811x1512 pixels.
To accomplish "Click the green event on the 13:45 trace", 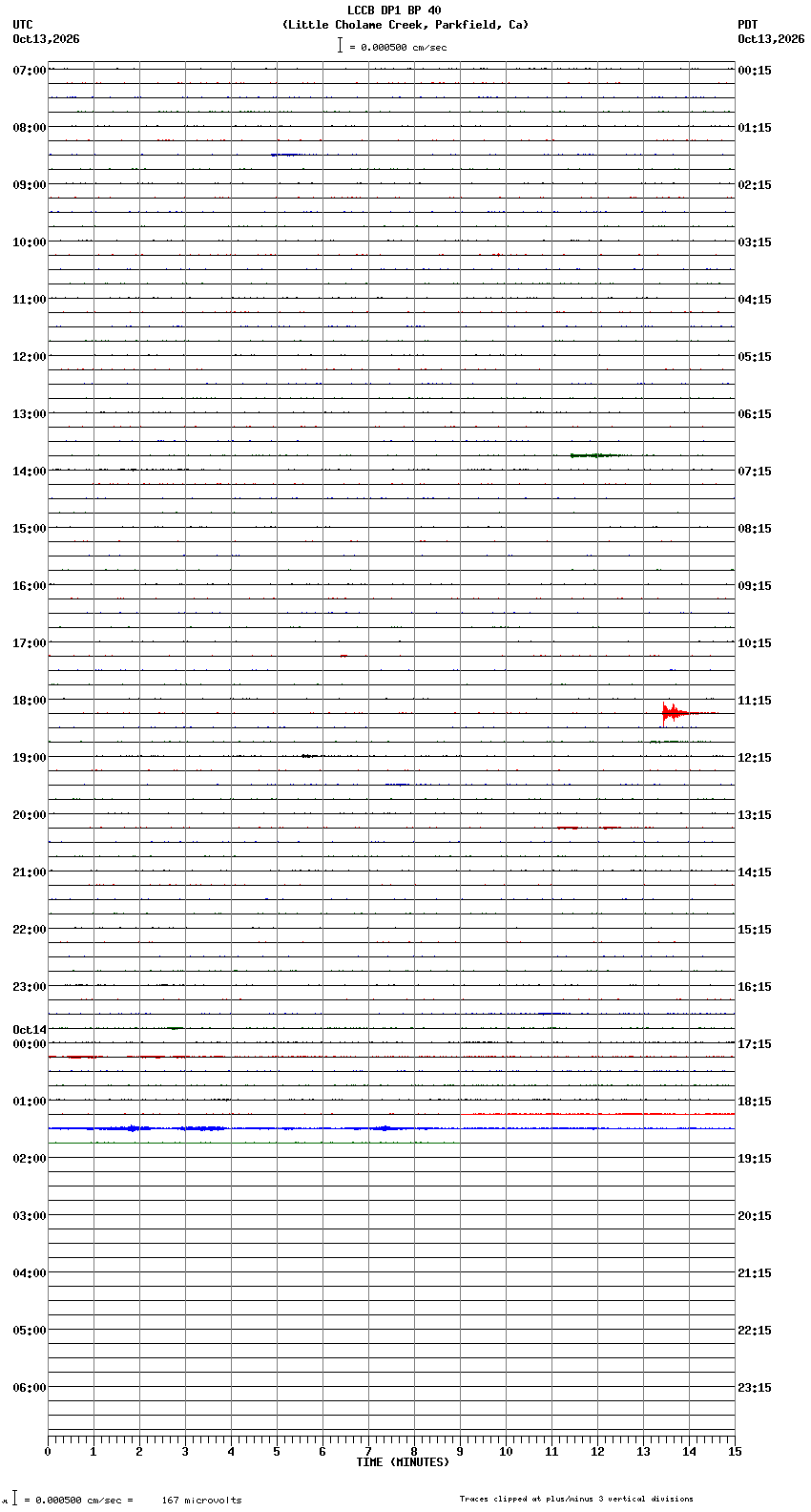I will tap(596, 455).
